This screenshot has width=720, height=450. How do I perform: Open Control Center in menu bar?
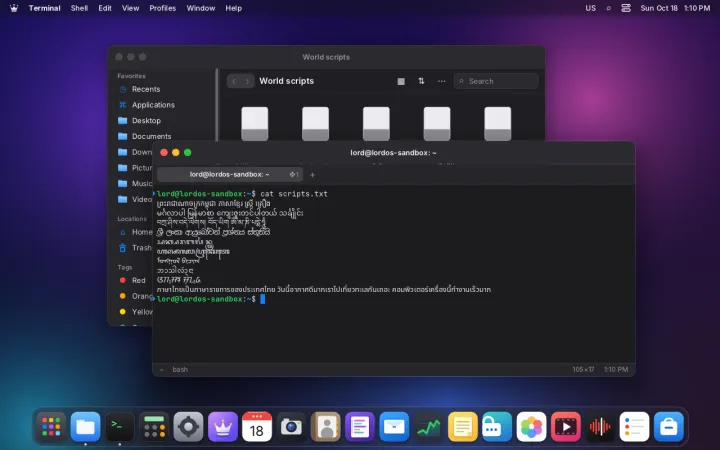626,8
